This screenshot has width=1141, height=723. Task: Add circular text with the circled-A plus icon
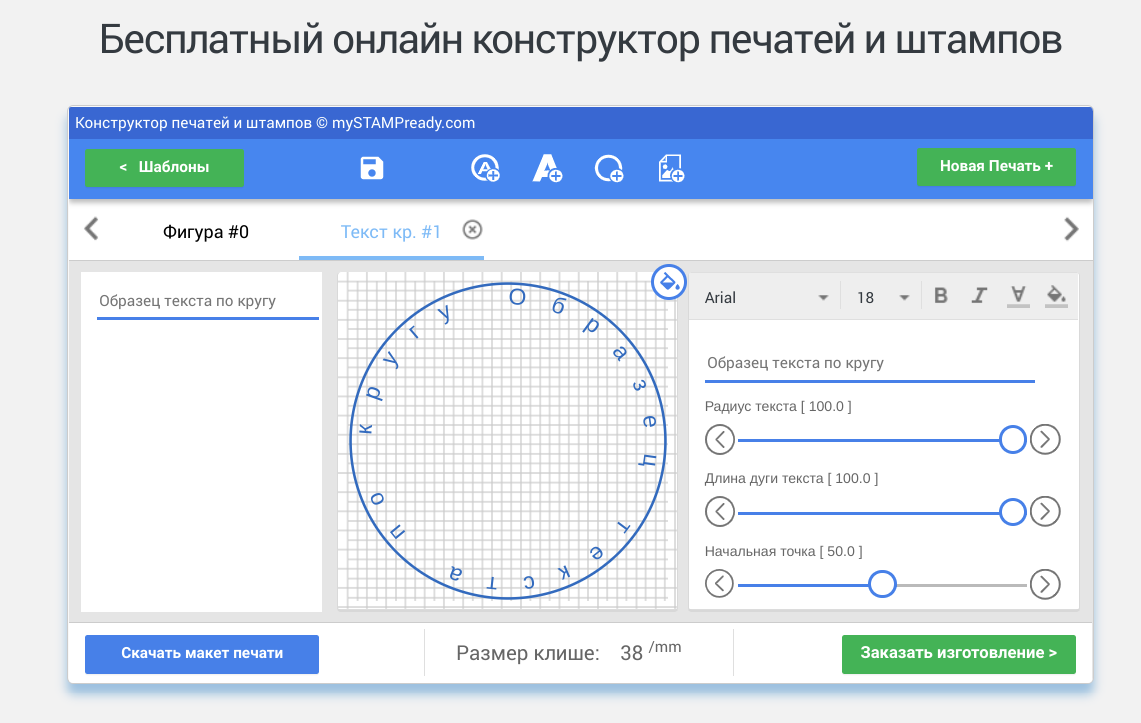coord(485,168)
